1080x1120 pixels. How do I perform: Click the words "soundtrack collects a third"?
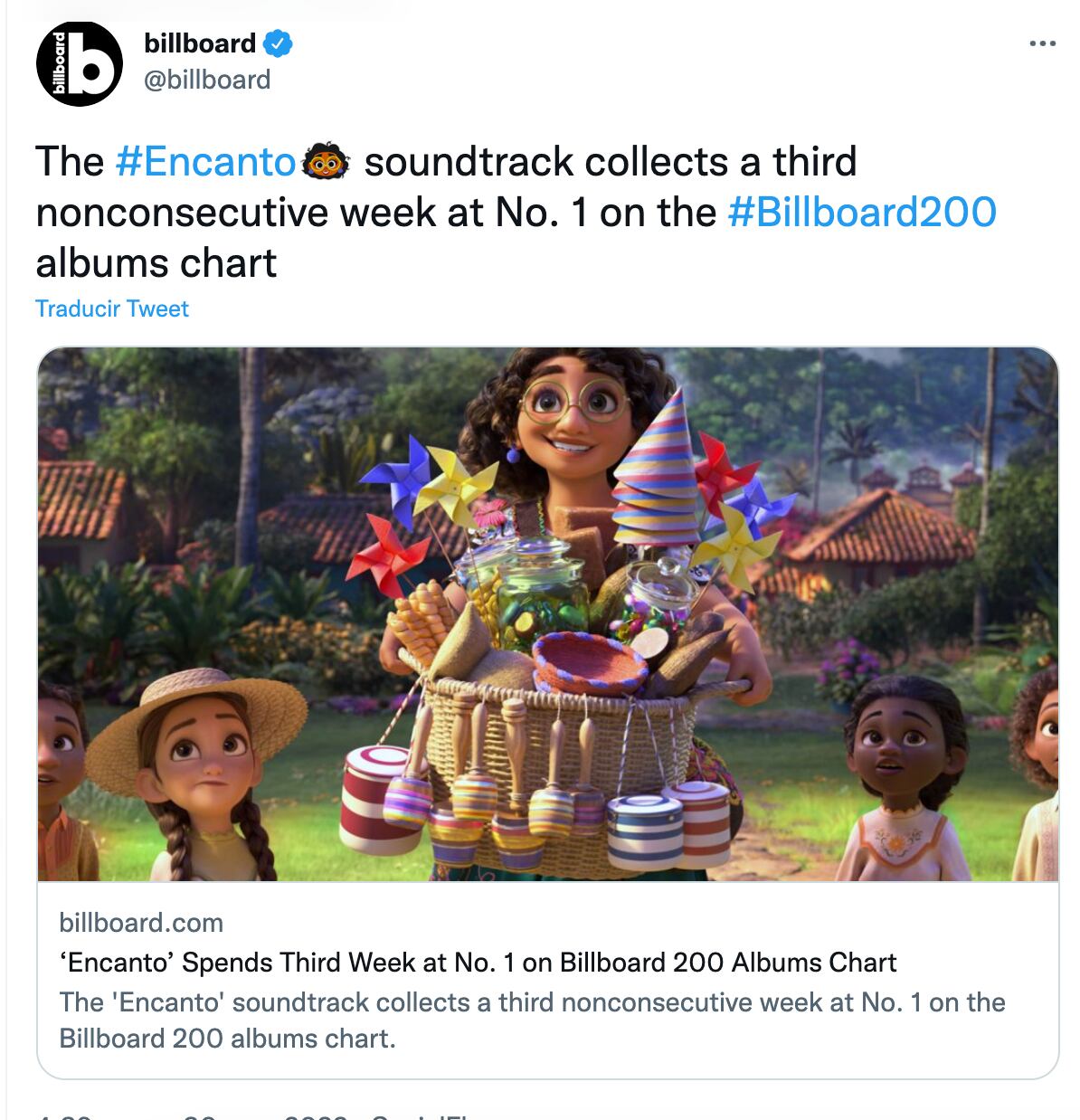point(611,162)
